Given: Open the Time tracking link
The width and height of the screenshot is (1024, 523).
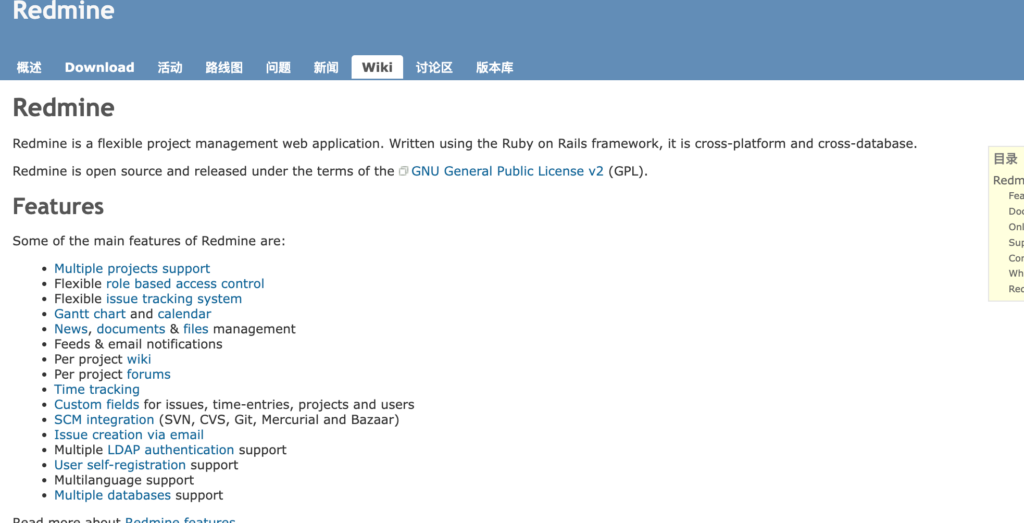Looking at the screenshot, I should [x=97, y=390].
